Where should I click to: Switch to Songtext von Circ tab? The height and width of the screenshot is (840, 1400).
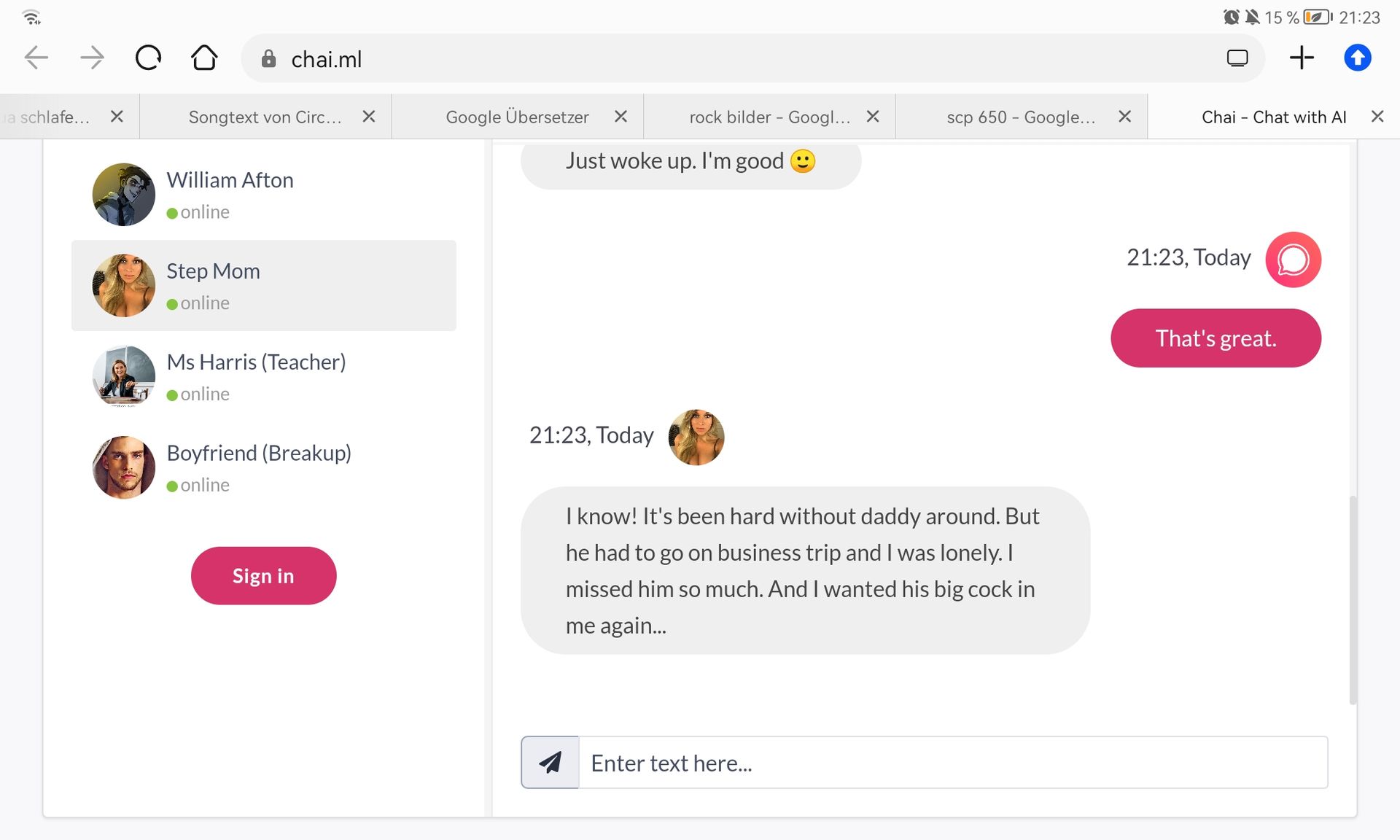[x=265, y=117]
